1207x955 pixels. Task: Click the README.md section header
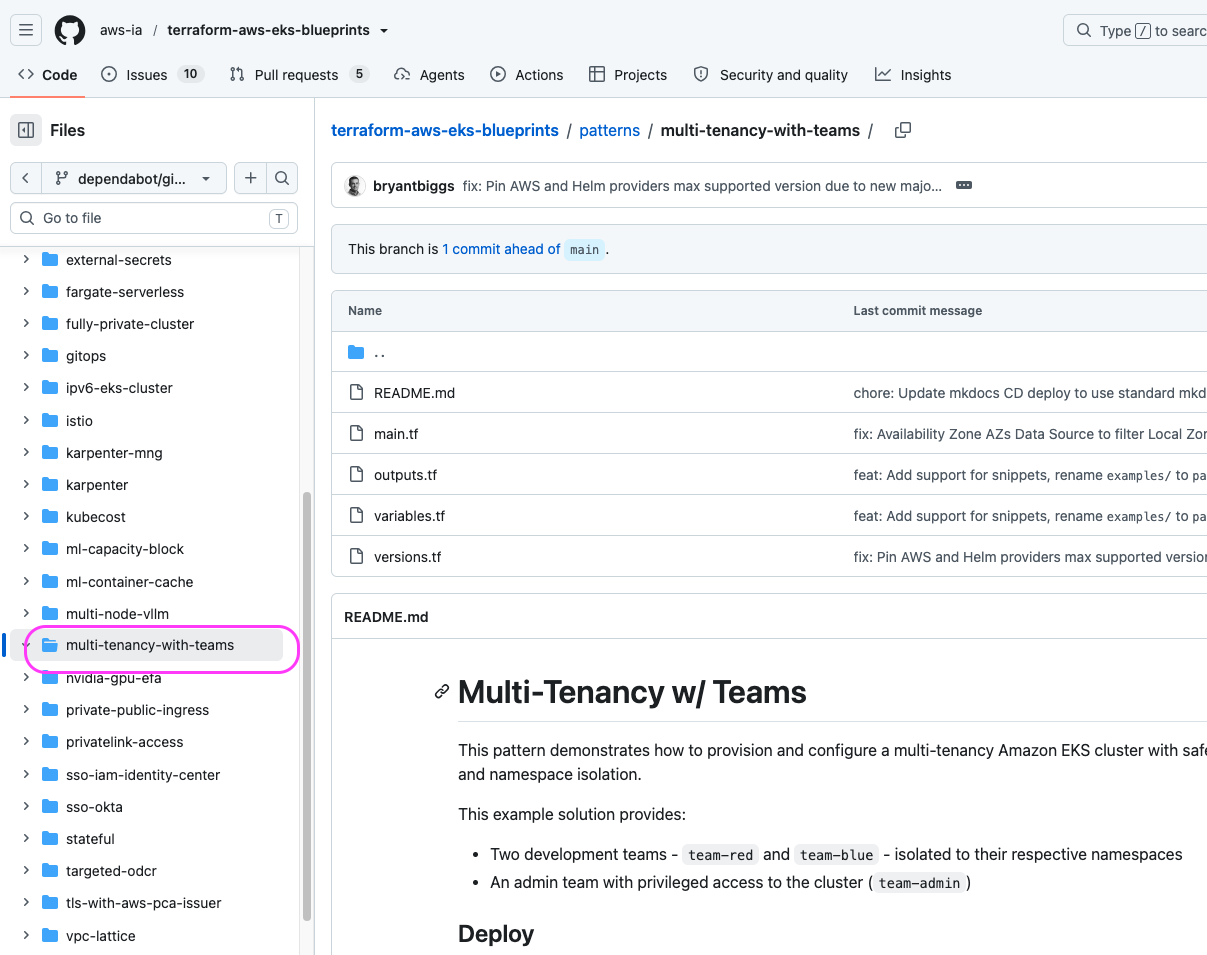tap(386, 617)
